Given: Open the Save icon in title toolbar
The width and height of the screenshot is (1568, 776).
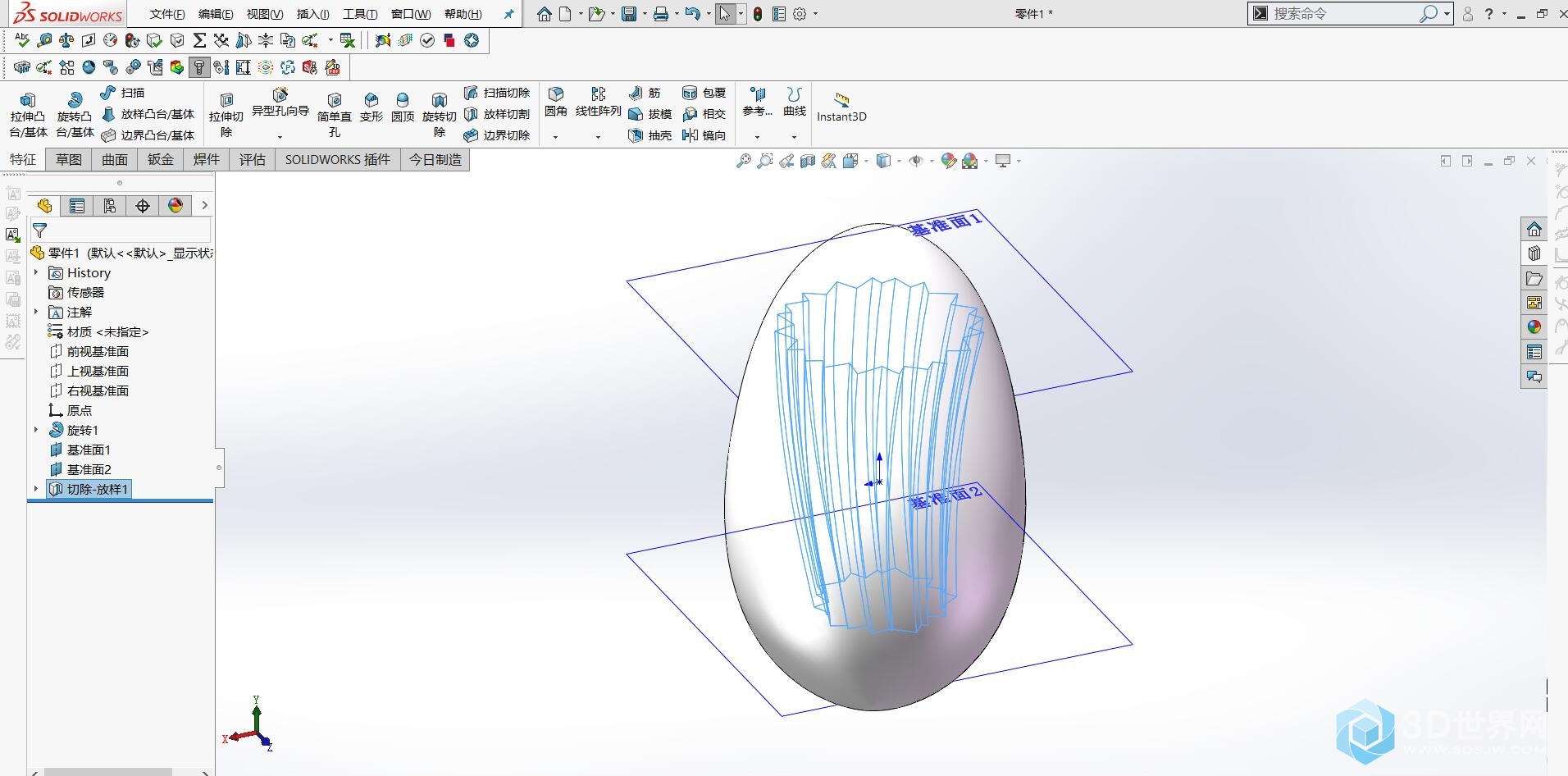Looking at the screenshot, I should (629, 14).
